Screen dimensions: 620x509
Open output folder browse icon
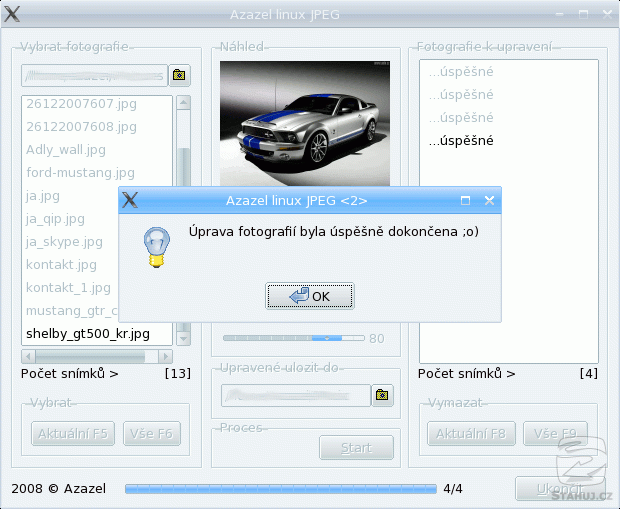click(x=381, y=396)
